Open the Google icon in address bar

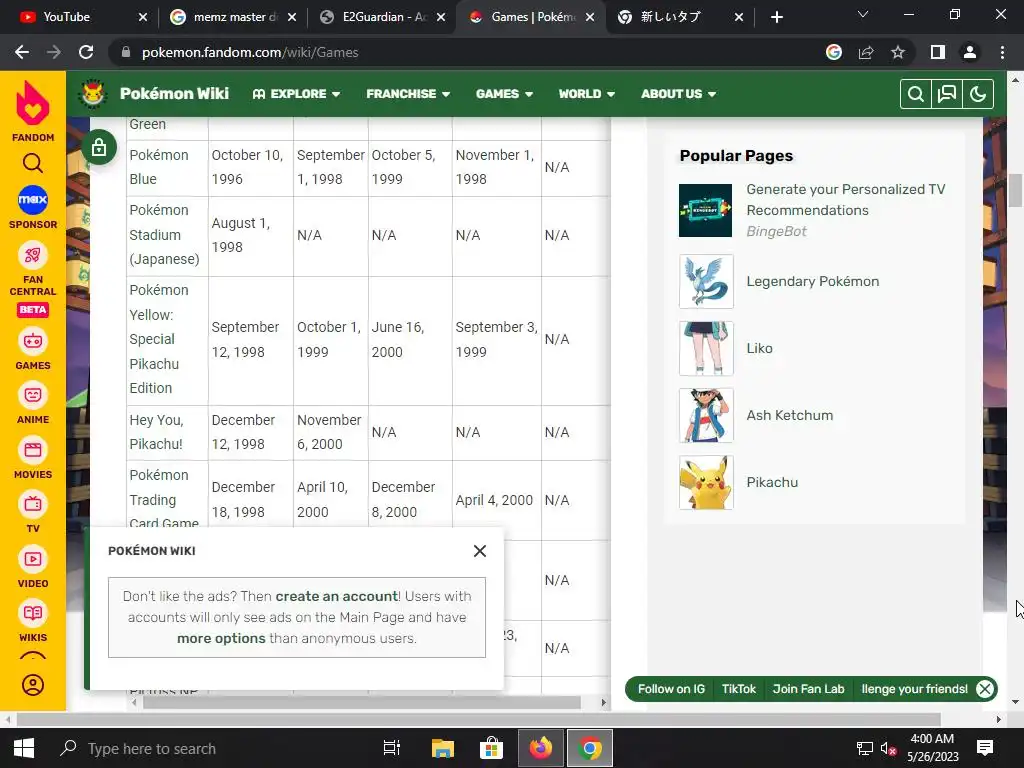coord(834,52)
